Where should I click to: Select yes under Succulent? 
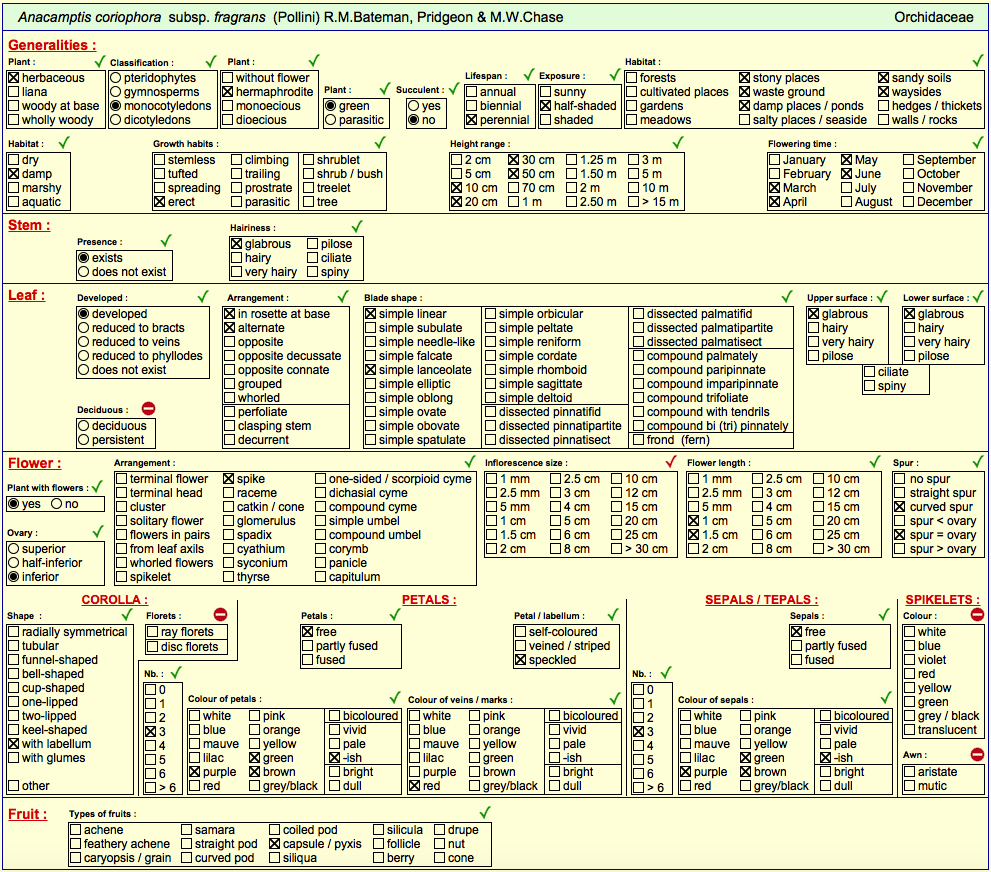[414, 106]
